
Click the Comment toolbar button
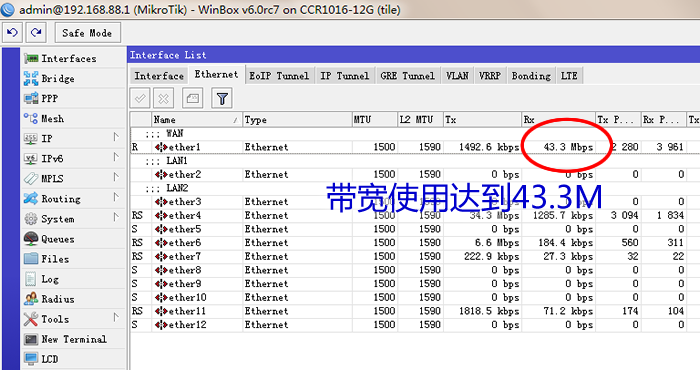(x=192, y=98)
